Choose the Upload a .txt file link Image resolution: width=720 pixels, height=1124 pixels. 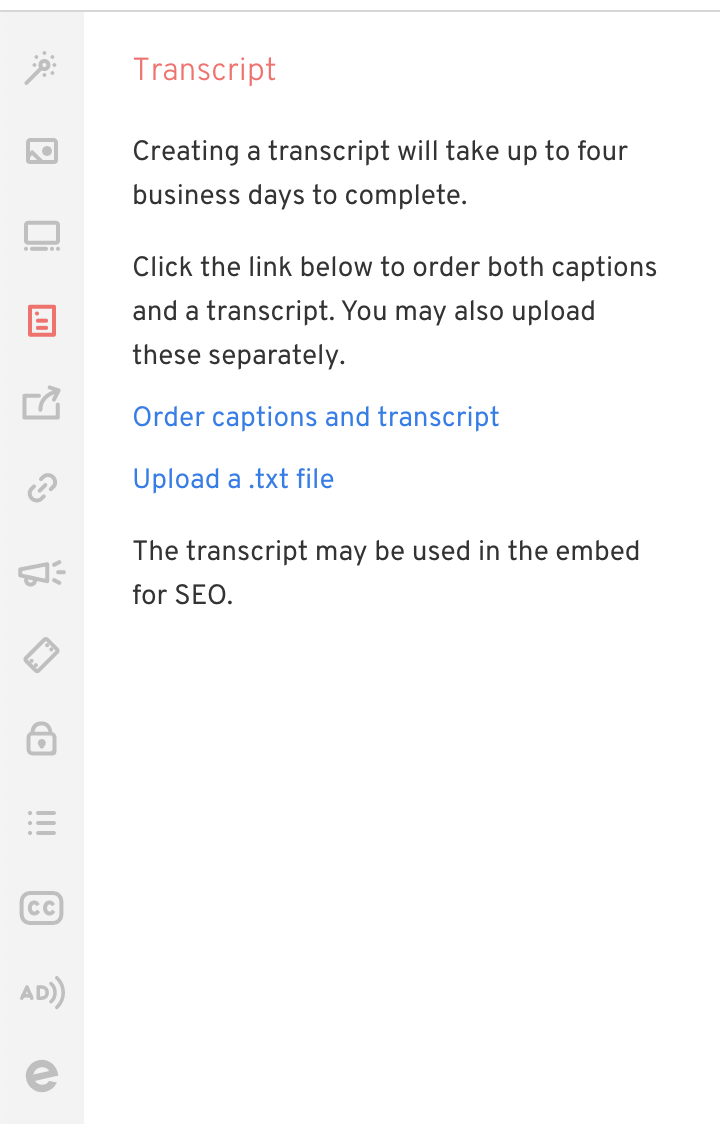click(x=233, y=479)
